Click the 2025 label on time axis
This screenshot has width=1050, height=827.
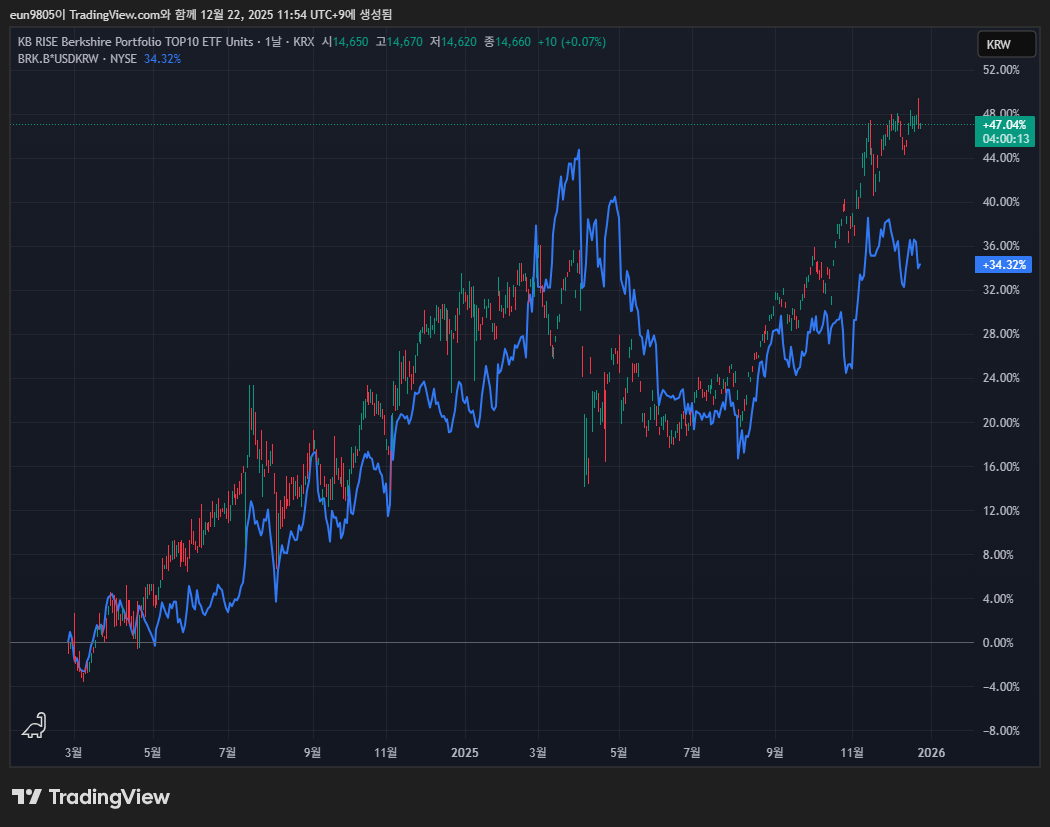tap(465, 753)
